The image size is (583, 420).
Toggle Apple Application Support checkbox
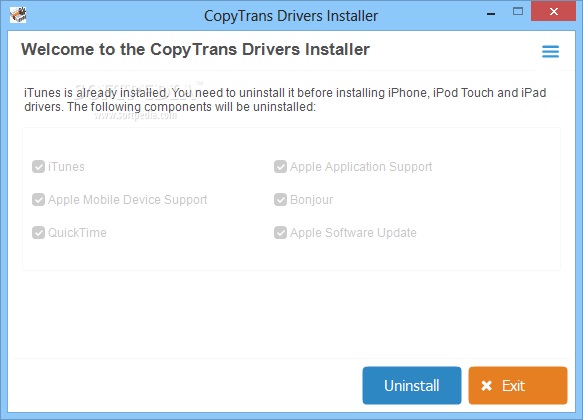[280, 167]
